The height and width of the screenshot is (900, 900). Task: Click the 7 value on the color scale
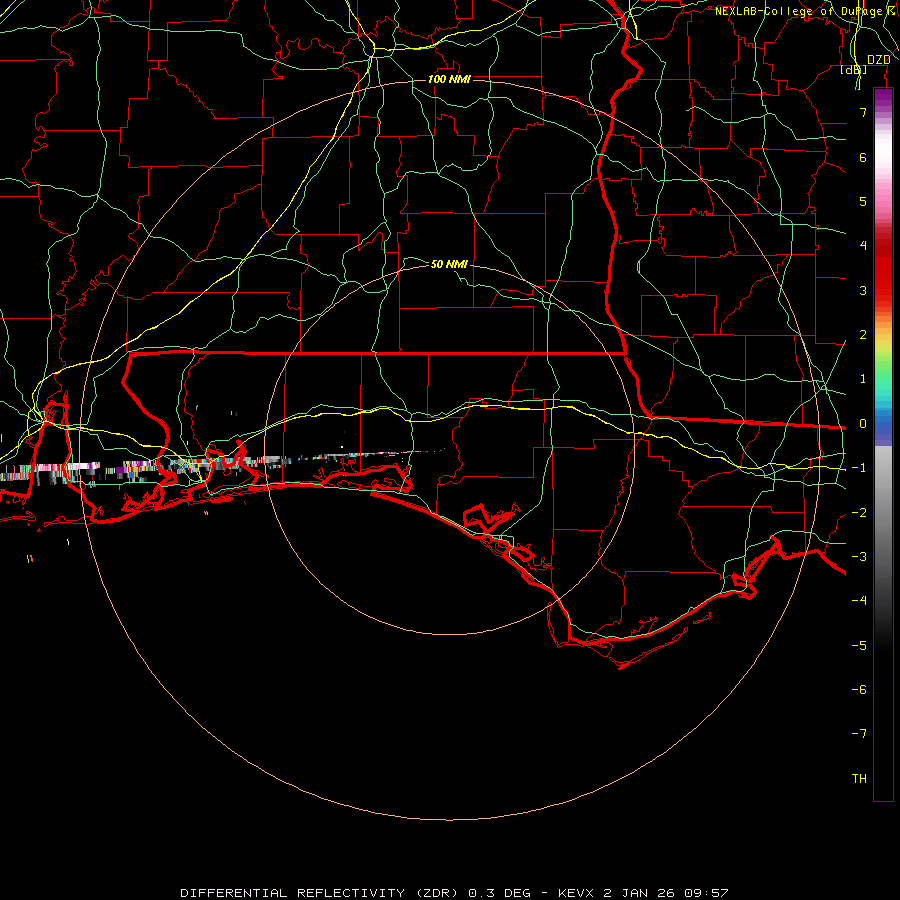click(863, 112)
